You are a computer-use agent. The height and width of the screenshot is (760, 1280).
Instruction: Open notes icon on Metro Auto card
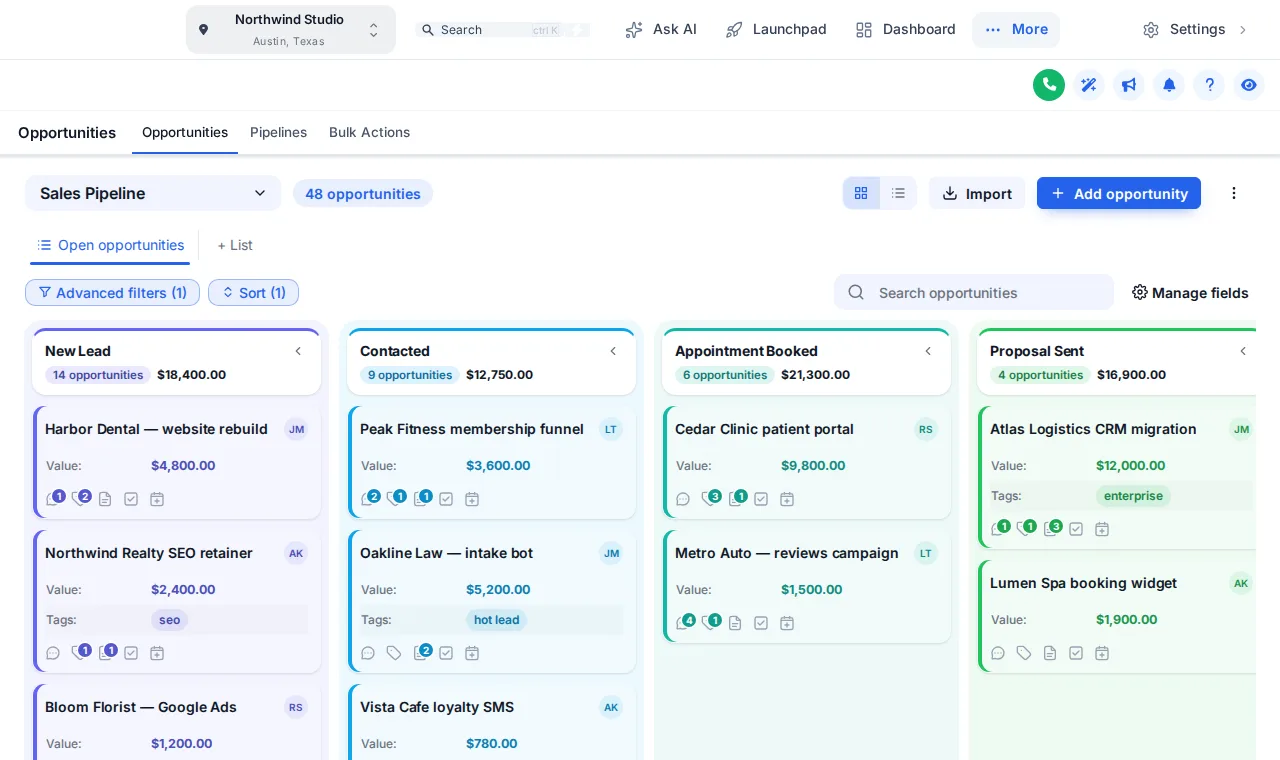[735, 623]
